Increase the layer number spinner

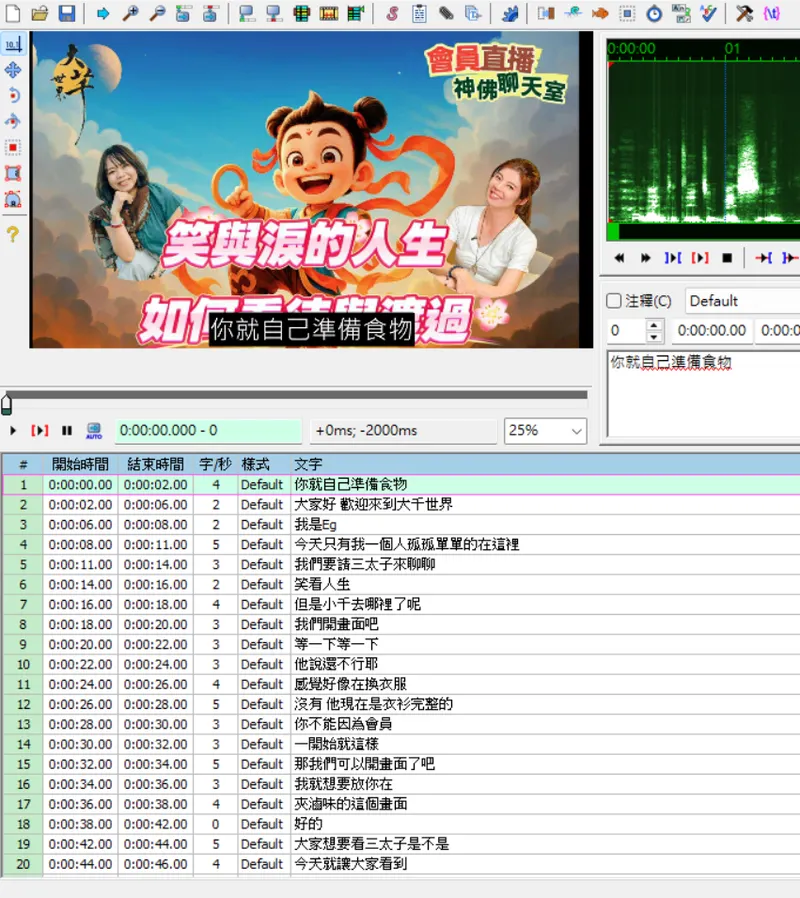(x=654, y=325)
